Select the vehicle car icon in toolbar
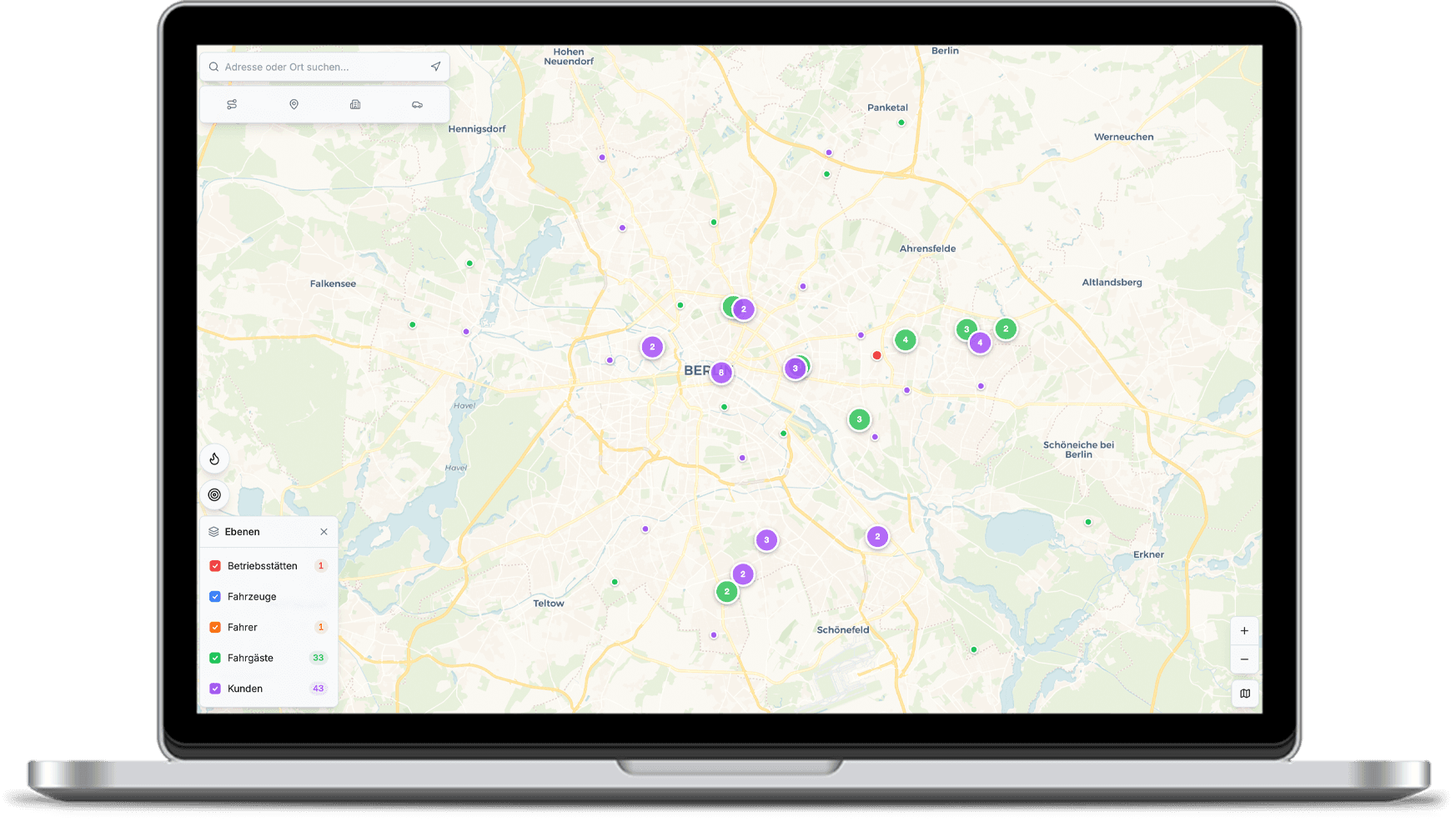The width and height of the screenshot is (1456, 822). (x=417, y=104)
